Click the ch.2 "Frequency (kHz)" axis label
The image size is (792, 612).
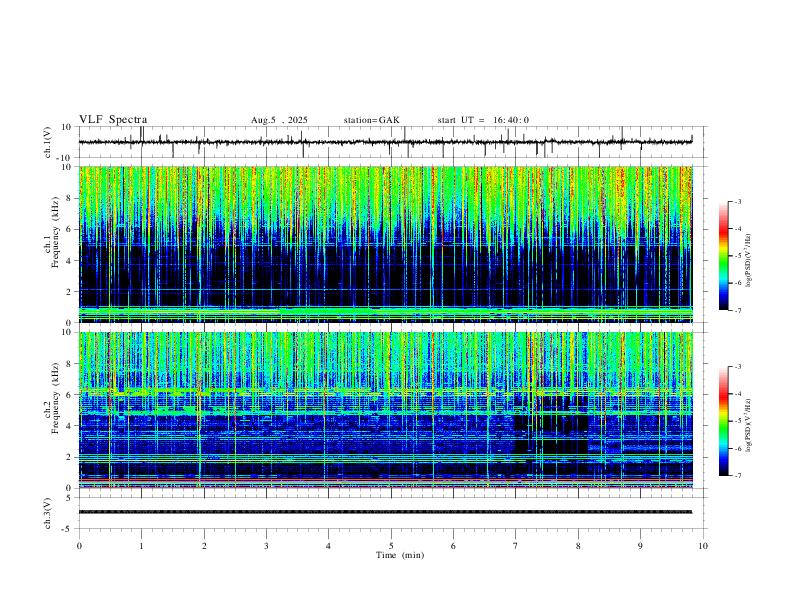pyautogui.click(x=55, y=397)
